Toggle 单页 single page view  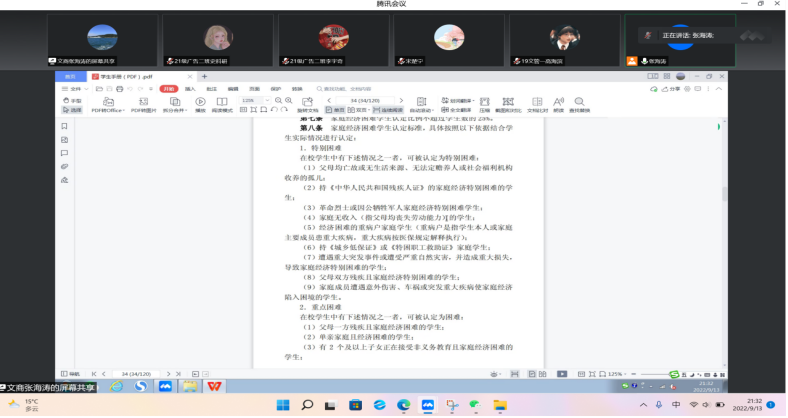(337, 110)
